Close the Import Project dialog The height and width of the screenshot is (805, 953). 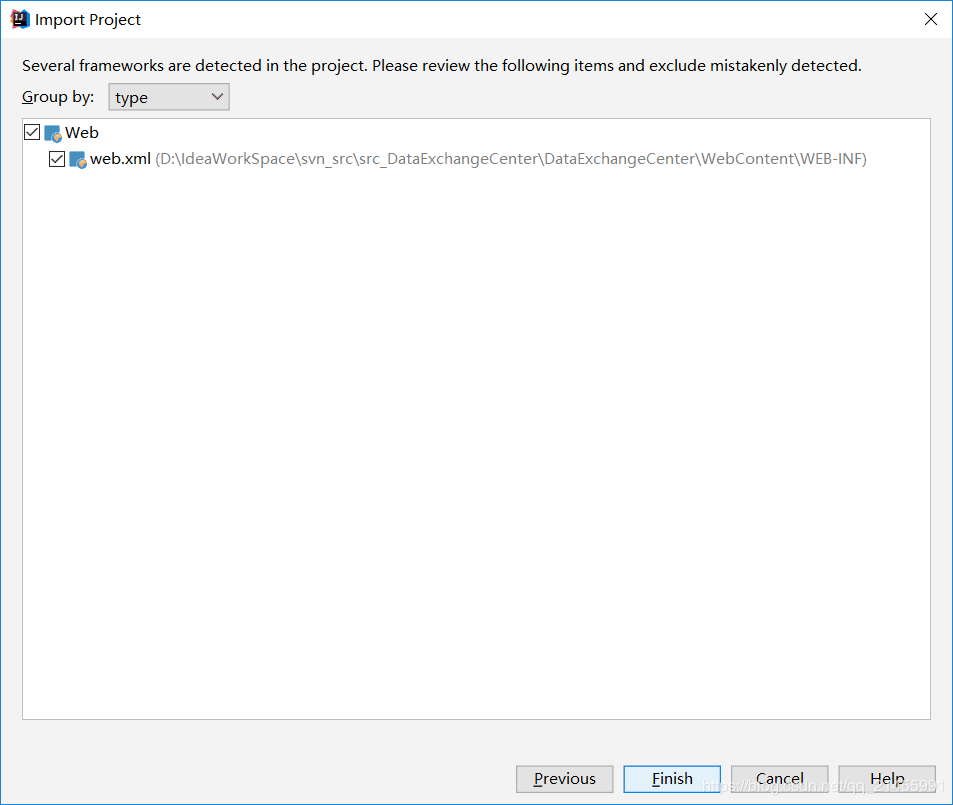[x=930, y=18]
